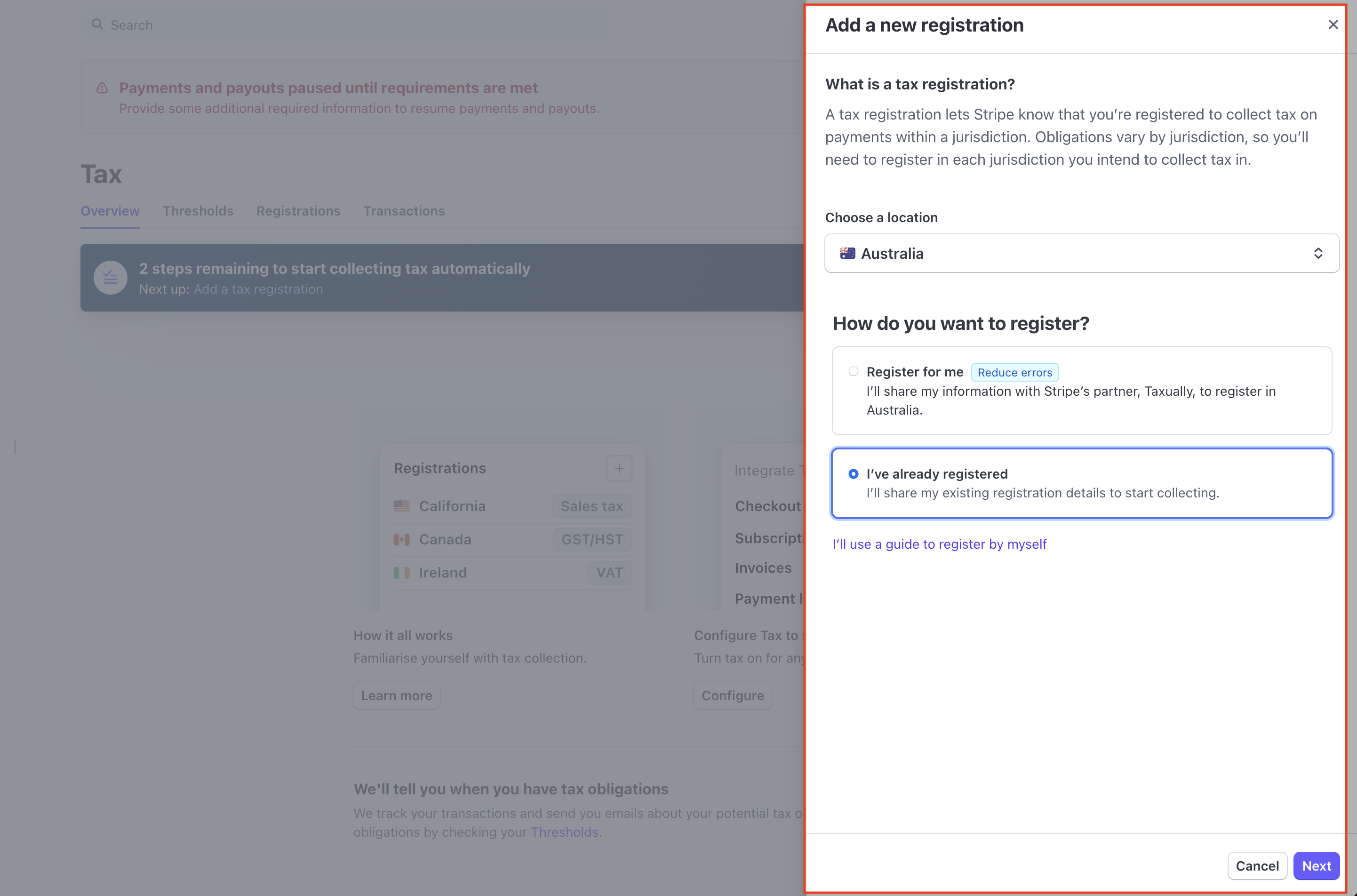
Task: Click the California US flag icon
Action: (402, 506)
